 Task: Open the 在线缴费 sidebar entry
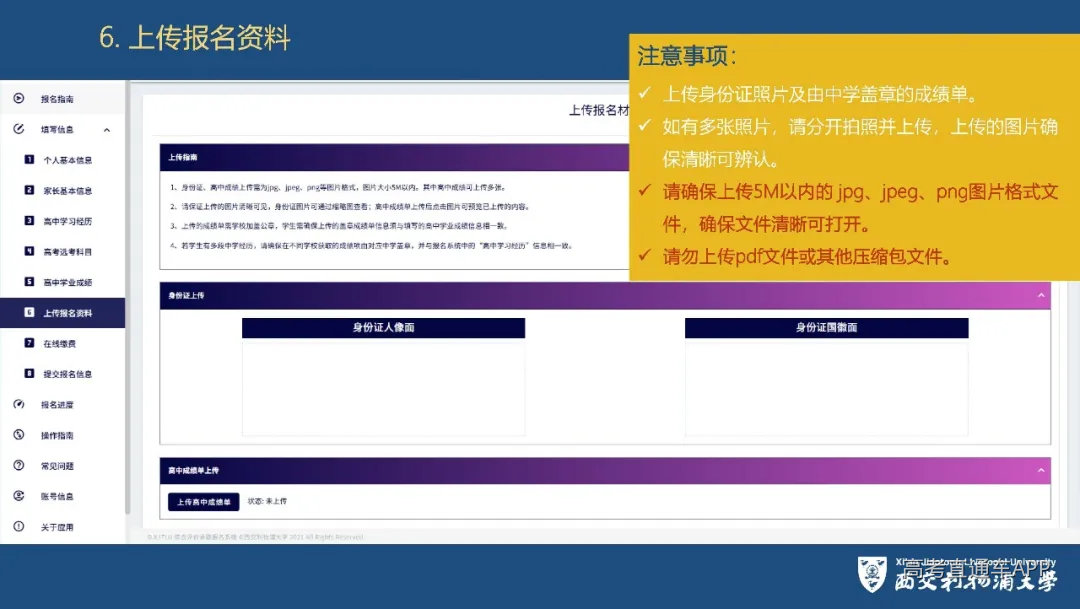[x=60, y=343]
